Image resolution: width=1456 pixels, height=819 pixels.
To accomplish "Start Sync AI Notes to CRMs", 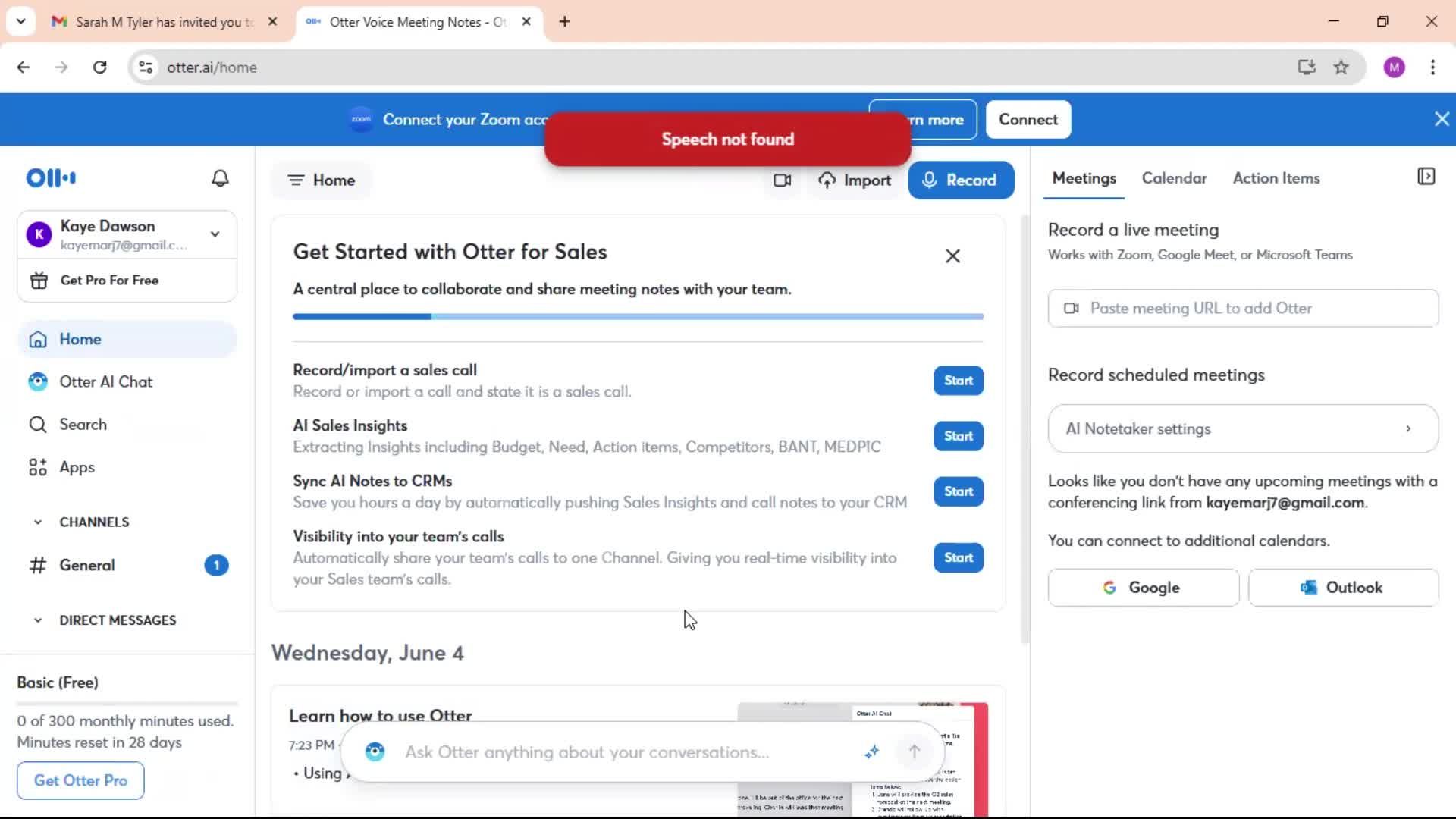I will click(959, 491).
